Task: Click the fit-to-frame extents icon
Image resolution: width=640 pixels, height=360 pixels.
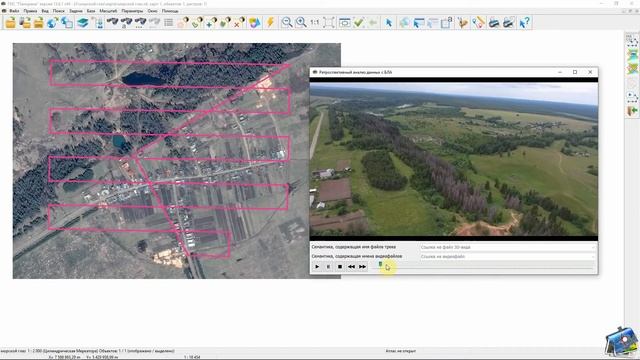Action: coord(329,22)
